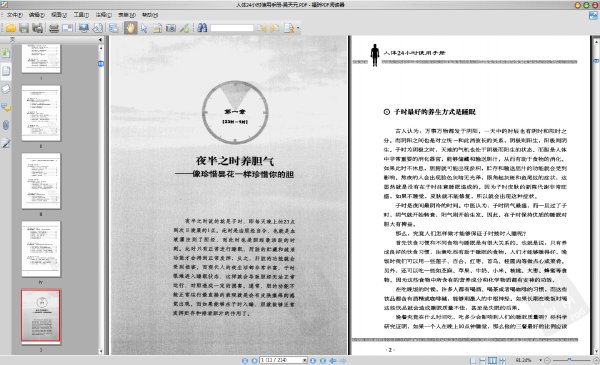Switch to continuous page layout

pyautogui.click(x=483, y=360)
